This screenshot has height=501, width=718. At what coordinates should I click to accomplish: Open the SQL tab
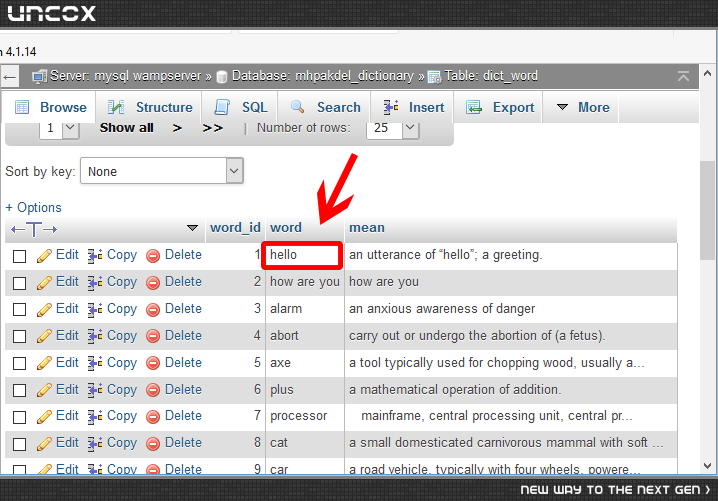pos(240,107)
